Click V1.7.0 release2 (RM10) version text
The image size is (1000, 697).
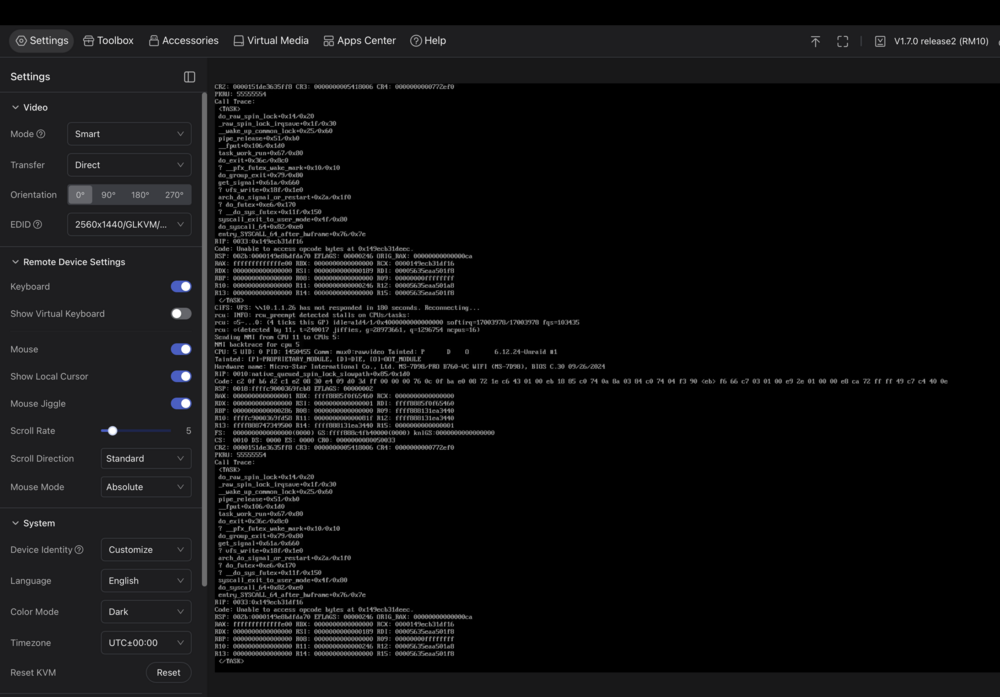[941, 41]
